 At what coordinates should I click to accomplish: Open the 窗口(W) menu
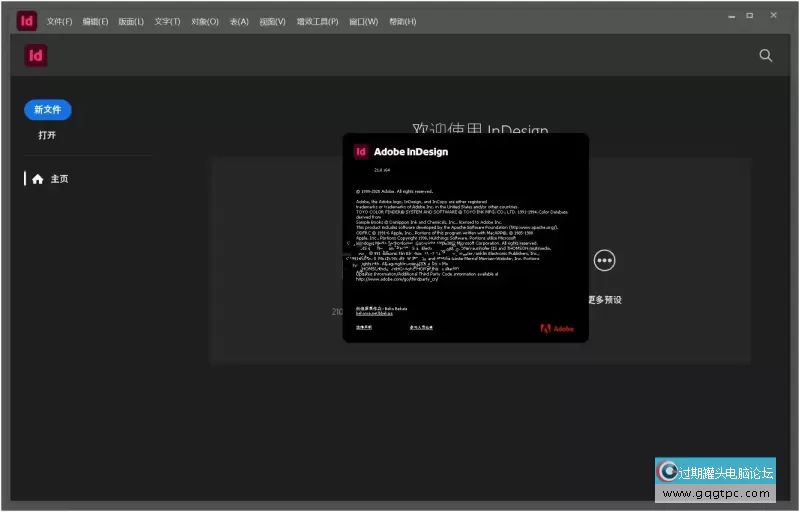coord(364,21)
